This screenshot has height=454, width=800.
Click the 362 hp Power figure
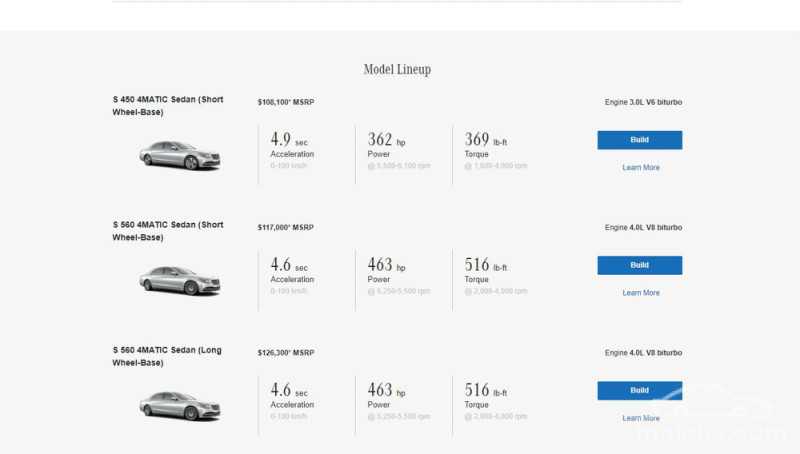[x=386, y=141]
